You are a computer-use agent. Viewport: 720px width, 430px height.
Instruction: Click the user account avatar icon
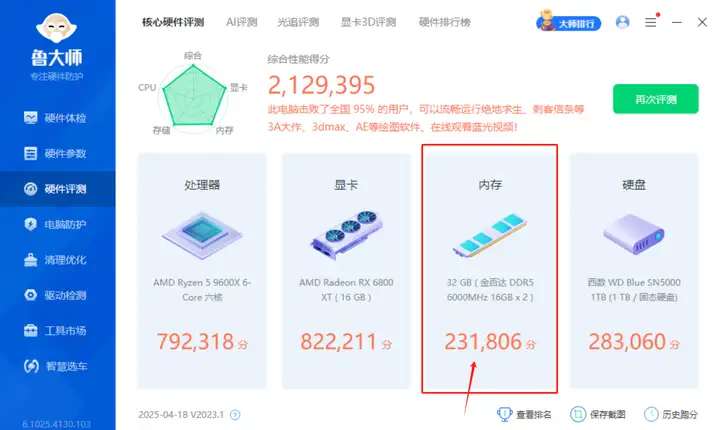point(623,22)
